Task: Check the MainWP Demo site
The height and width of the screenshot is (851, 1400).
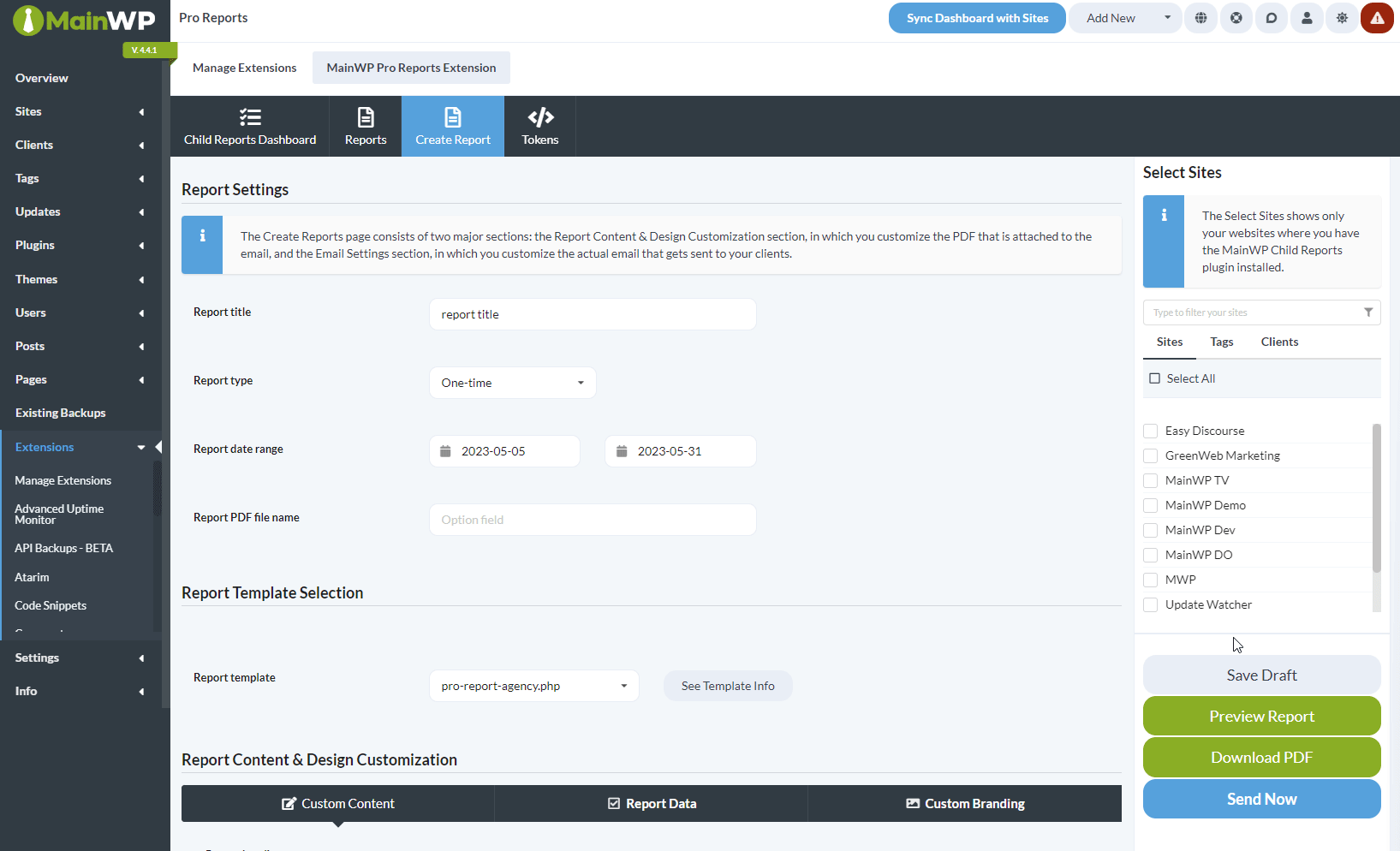Action: [x=1150, y=505]
